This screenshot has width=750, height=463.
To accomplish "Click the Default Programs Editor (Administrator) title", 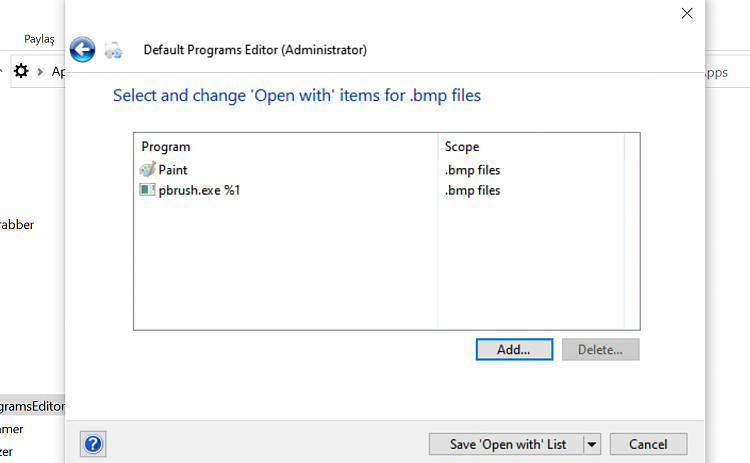I will tap(255, 50).
